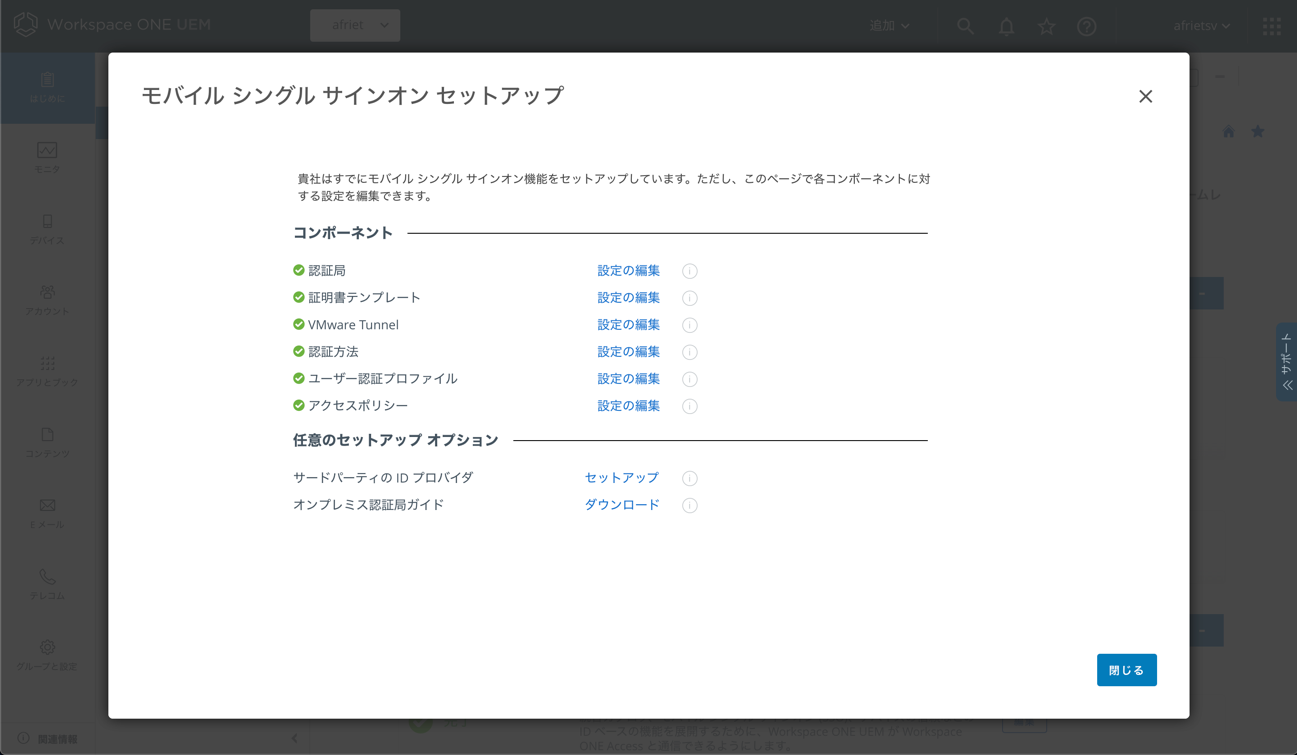Edit settings for 認証方法
Screen dimensions: 1297x755
[x=628, y=352]
